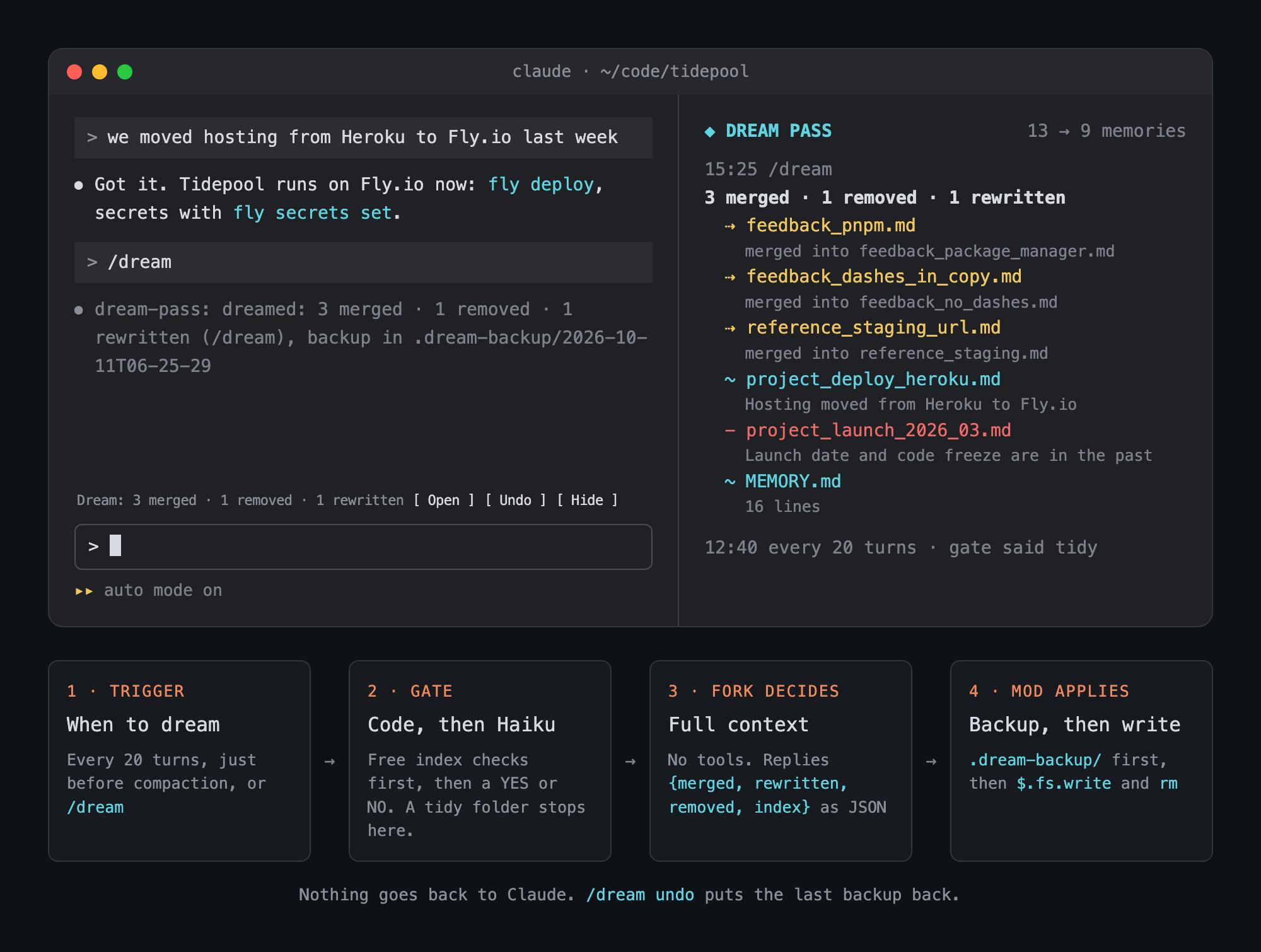Click the '4 · MOD APPLIES' card heading

pyautogui.click(x=1049, y=692)
